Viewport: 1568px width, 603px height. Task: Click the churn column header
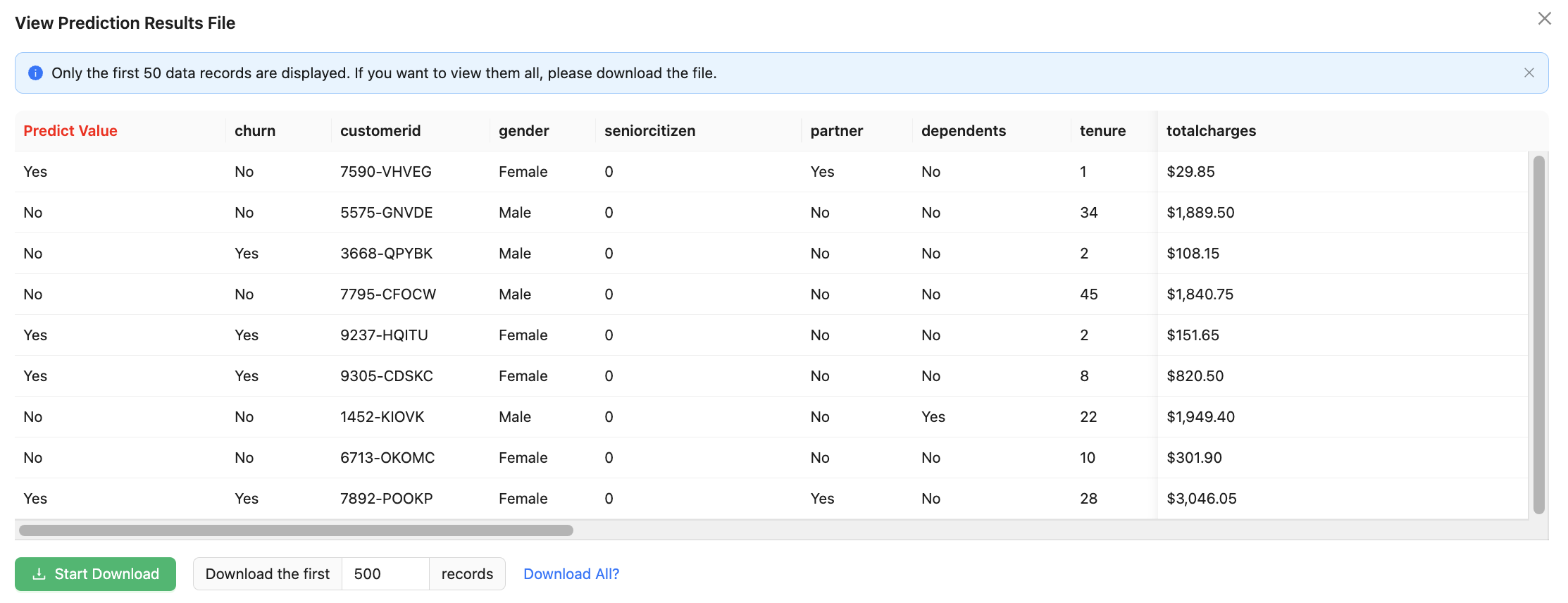tap(255, 131)
